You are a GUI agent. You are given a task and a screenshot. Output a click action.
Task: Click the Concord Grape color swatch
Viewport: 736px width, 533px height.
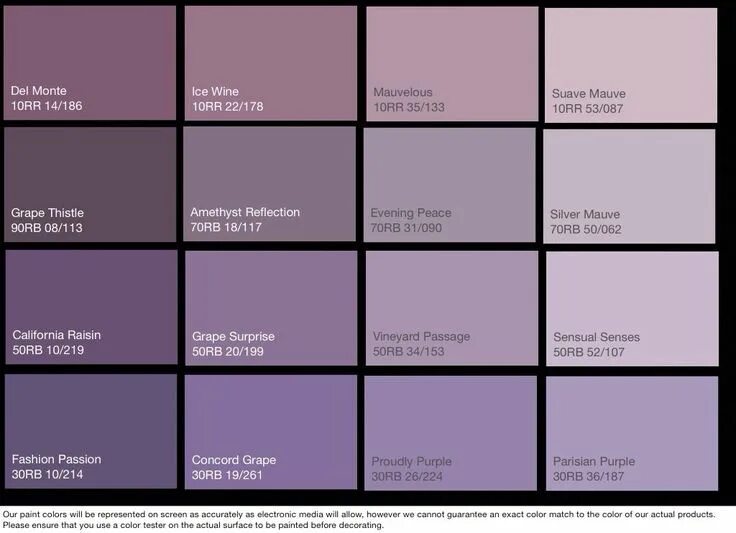(x=271, y=432)
